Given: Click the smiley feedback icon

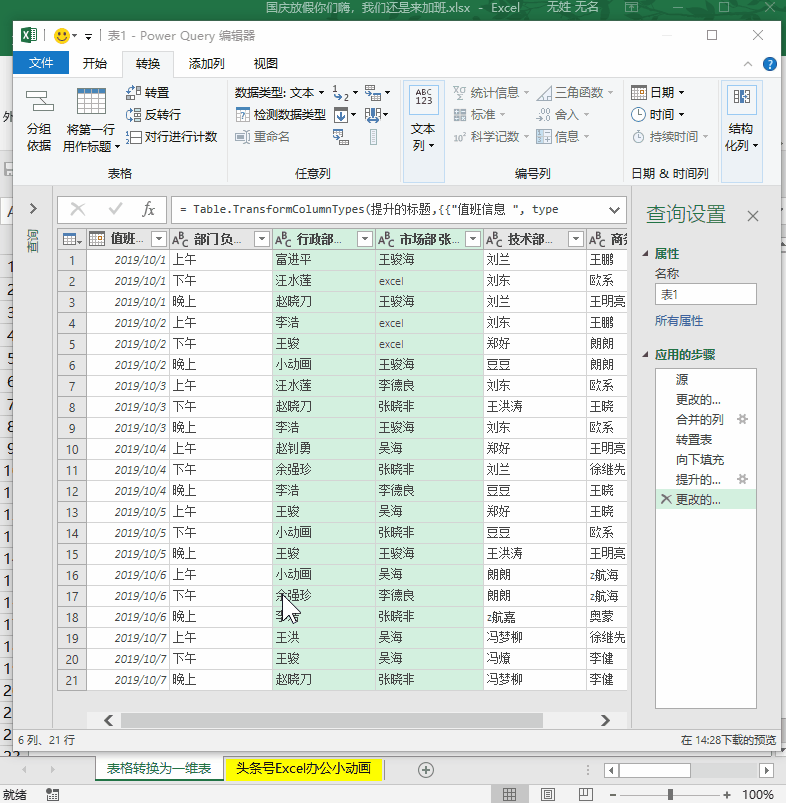Looking at the screenshot, I should (61, 36).
